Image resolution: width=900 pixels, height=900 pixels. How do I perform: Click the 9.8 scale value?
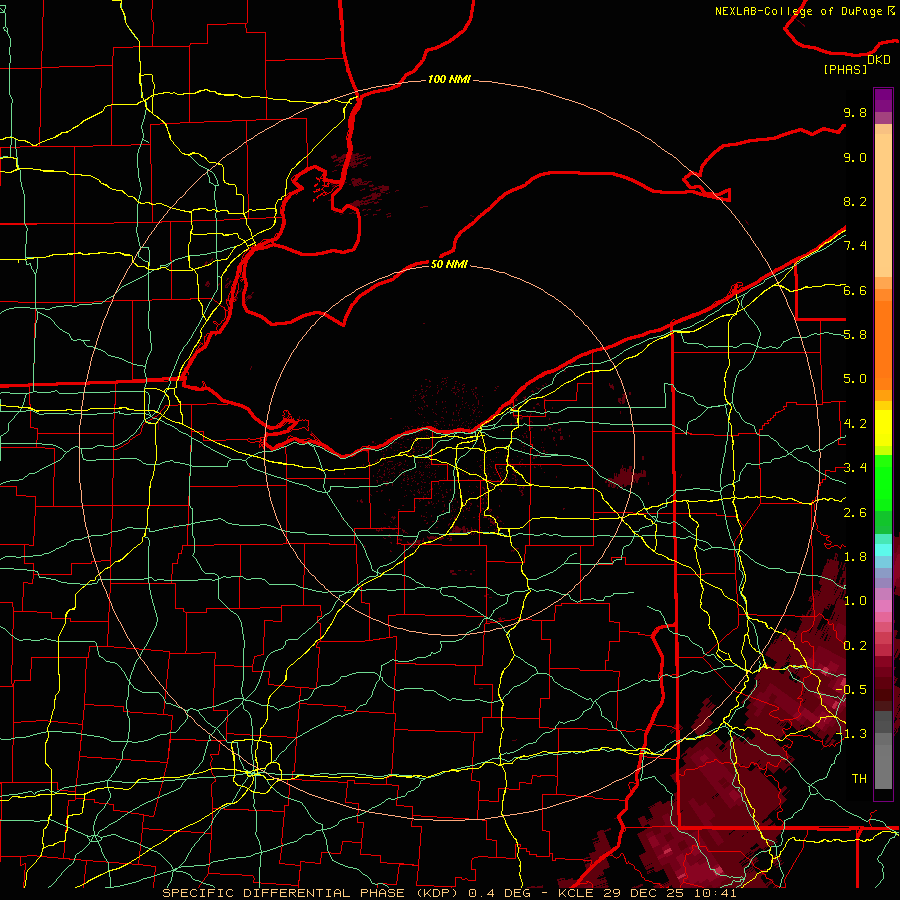pyautogui.click(x=855, y=113)
